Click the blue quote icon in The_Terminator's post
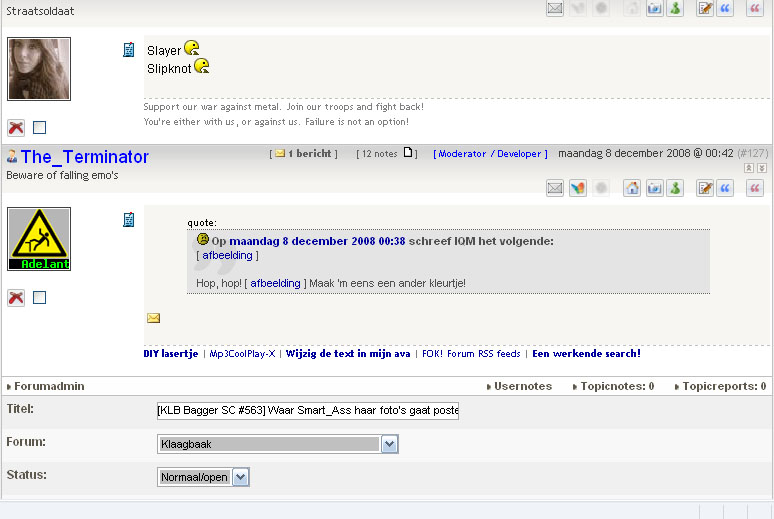774x519 pixels. pos(725,188)
